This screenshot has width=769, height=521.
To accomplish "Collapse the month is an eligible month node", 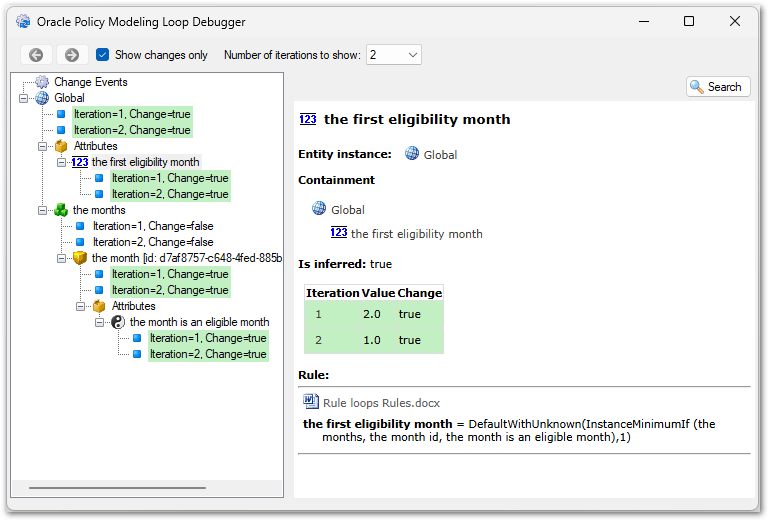I will coord(99,322).
